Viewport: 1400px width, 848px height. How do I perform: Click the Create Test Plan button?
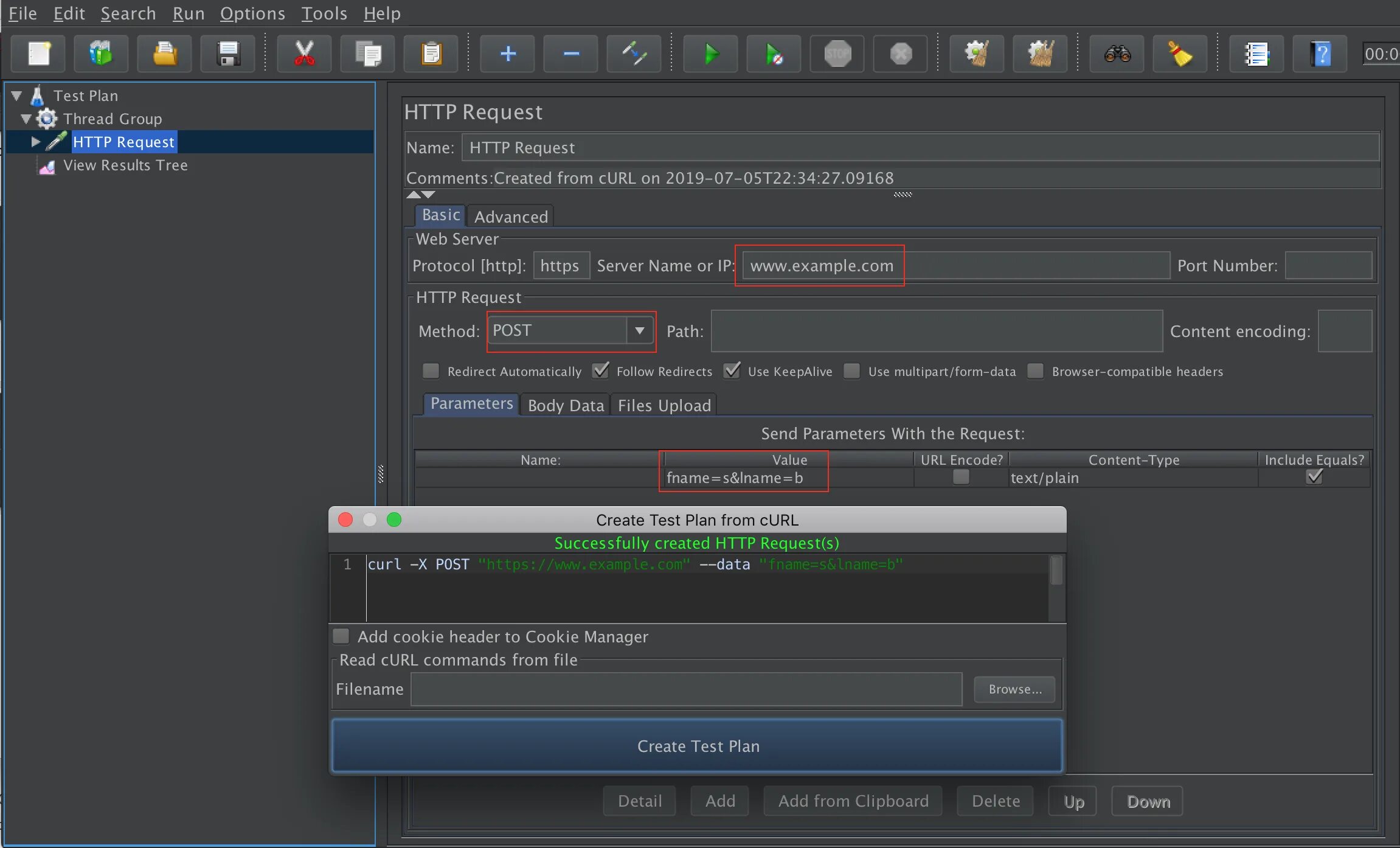coord(697,745)
